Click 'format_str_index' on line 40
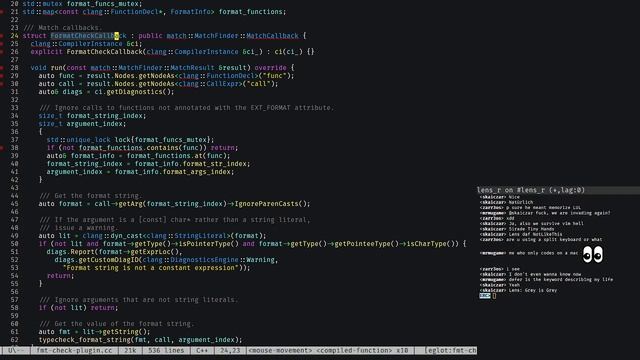The image size is (640, 360). tap(214, 164)
